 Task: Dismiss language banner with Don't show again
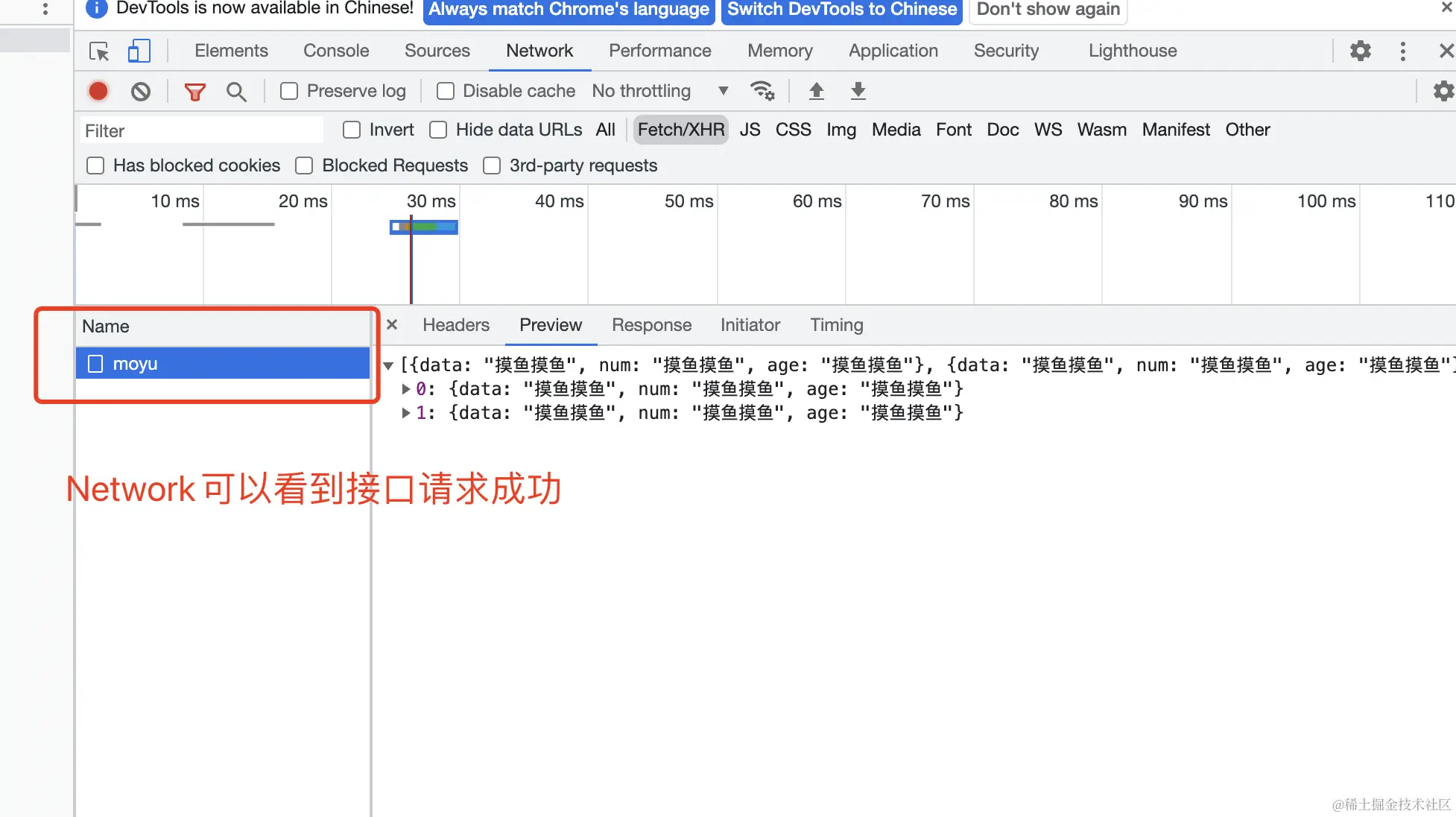point(1048,10)
